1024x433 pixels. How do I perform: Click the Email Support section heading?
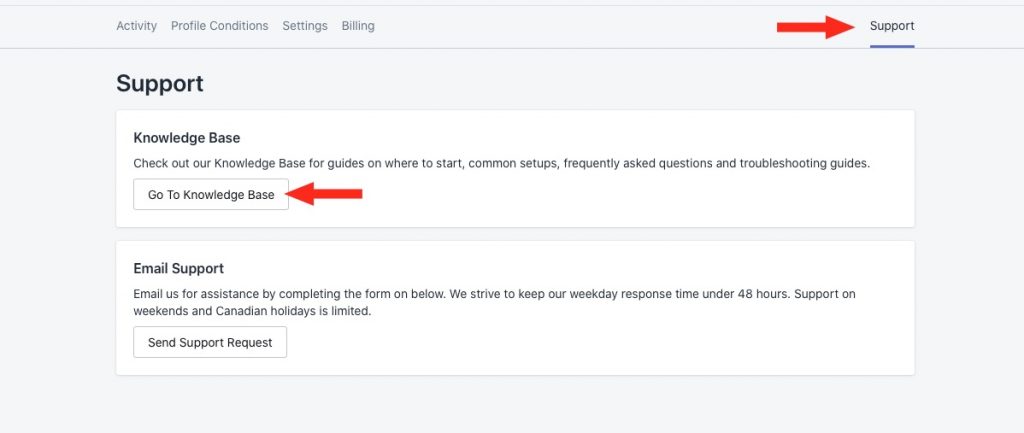[x=178, y=268]
